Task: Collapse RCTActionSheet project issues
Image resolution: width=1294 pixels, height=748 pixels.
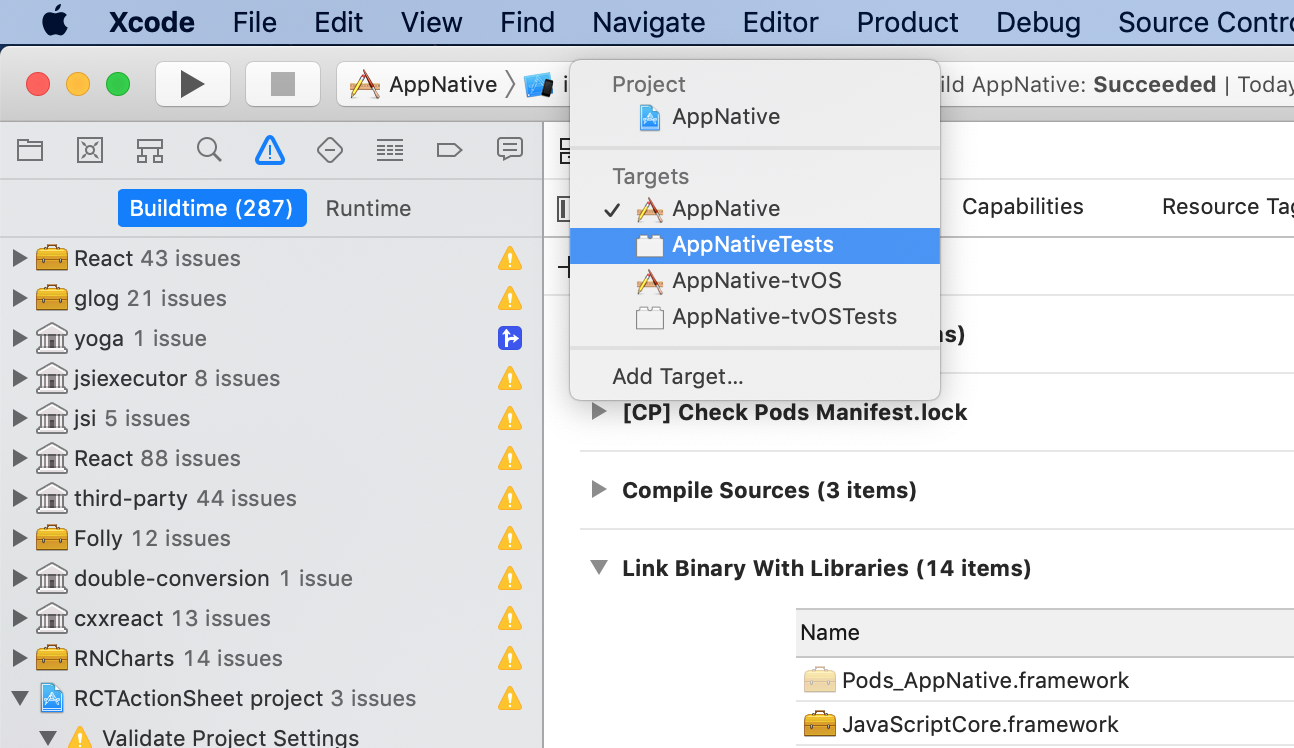Action: [19, 698]
